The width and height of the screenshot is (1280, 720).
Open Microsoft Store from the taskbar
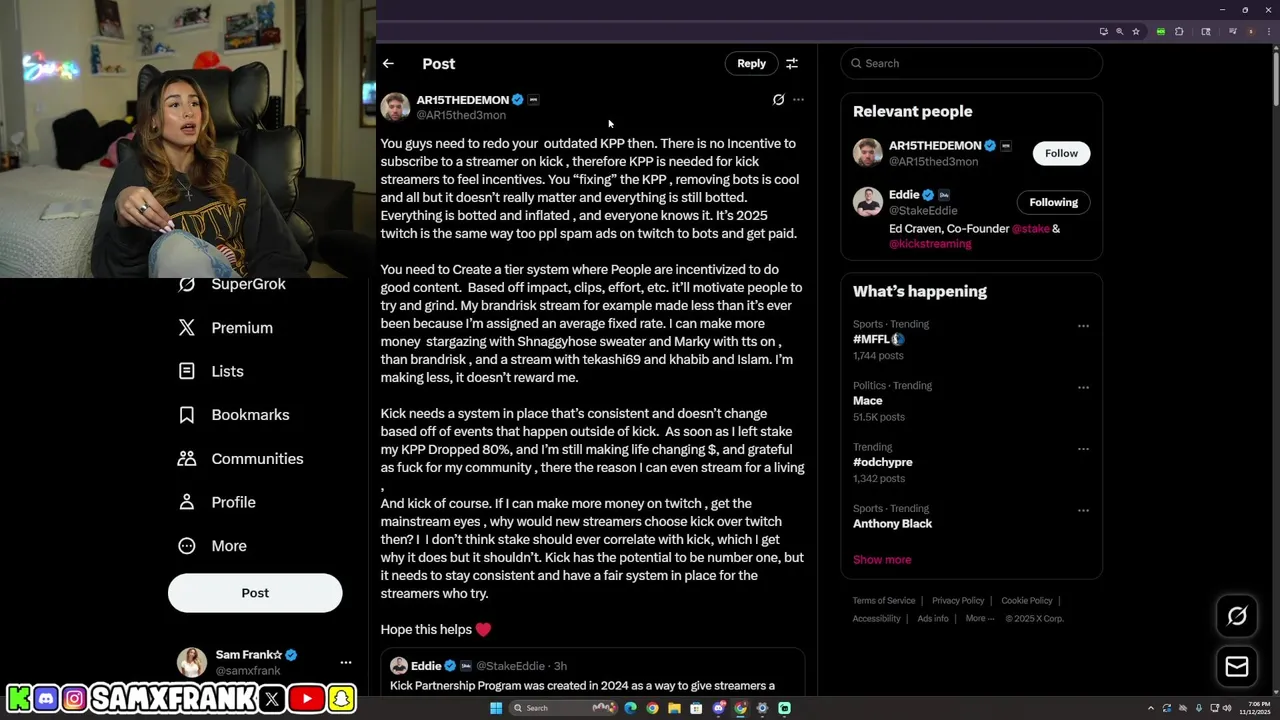tap(696, 708)
